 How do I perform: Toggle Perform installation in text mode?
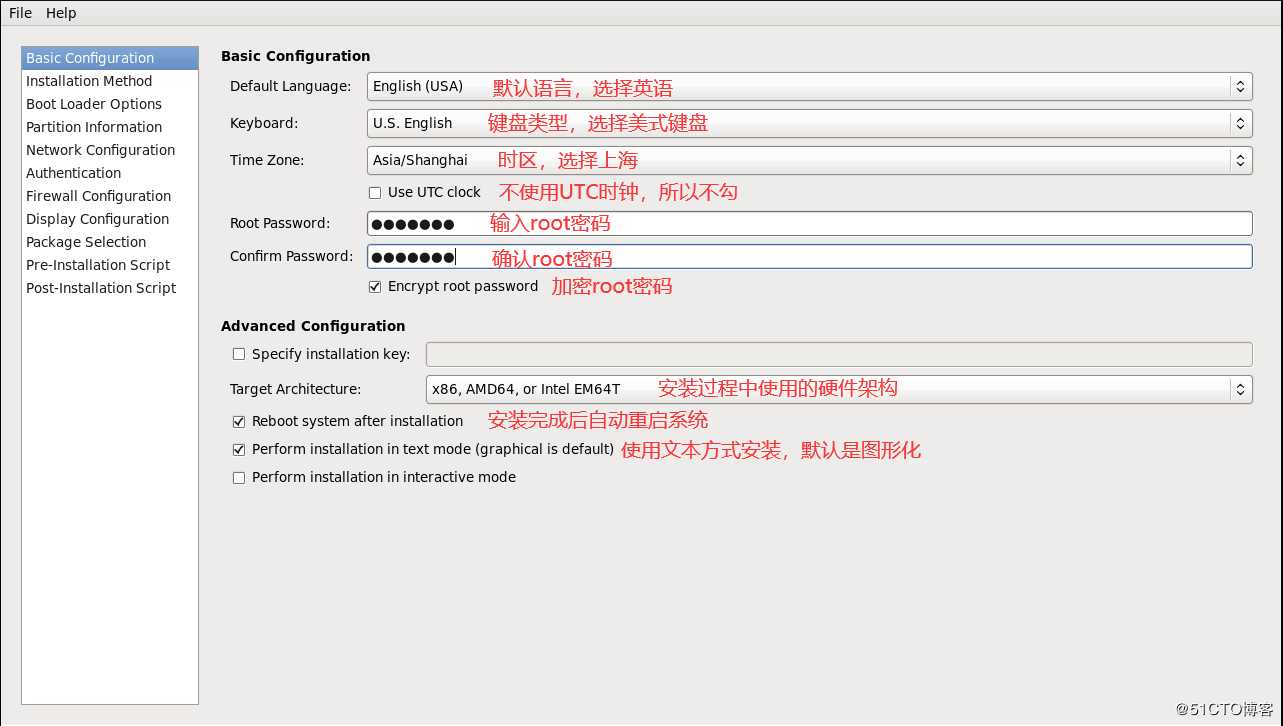point(239,450)
